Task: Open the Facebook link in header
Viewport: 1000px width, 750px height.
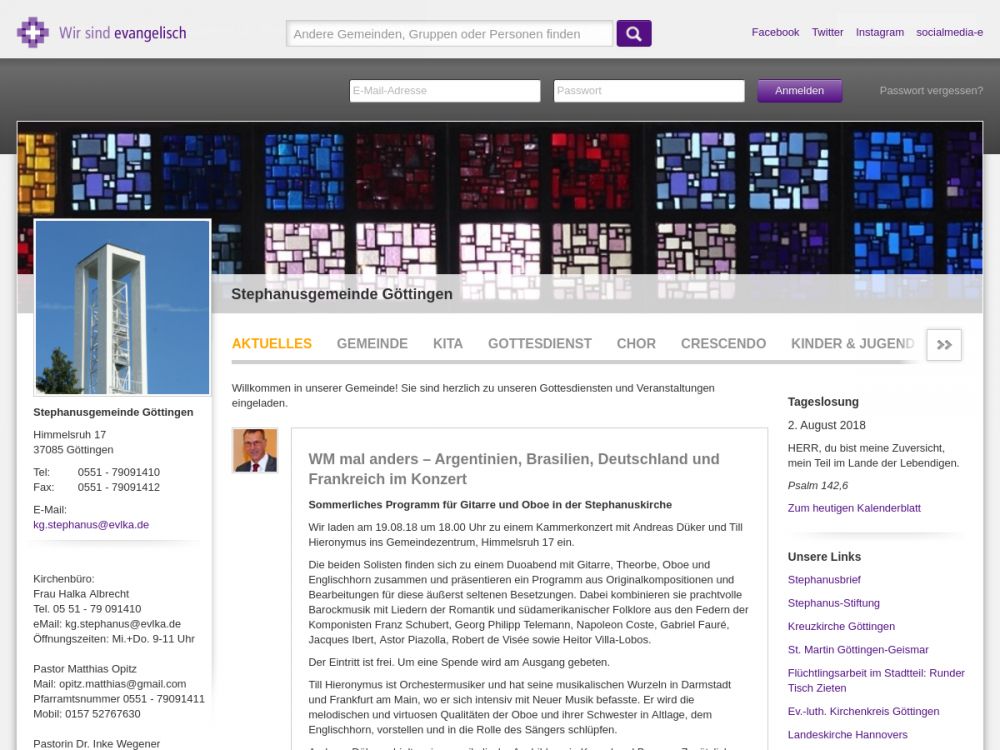Action: pyautogui.click(x=775, y=32)
